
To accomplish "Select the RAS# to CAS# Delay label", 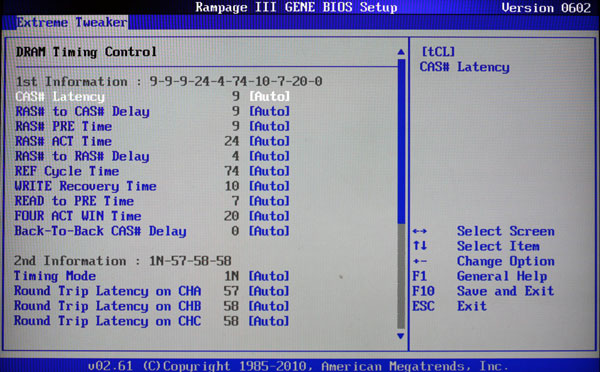I will (x=82, y=111).
